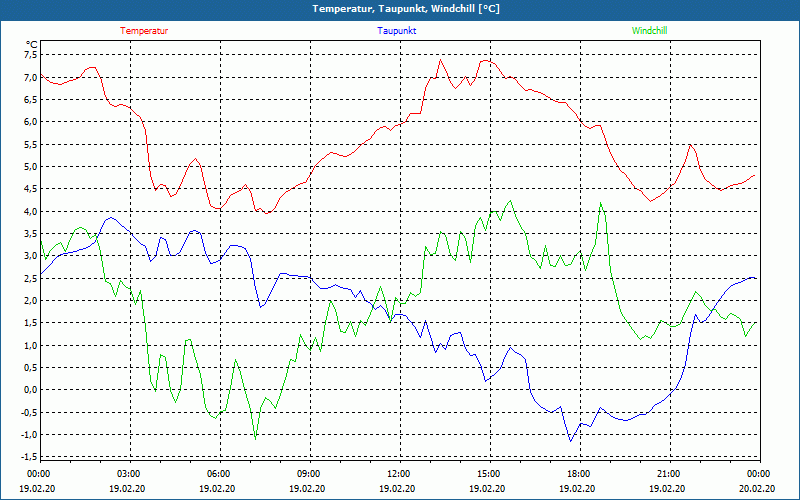Click the 7,0 y-axis value

31,77
